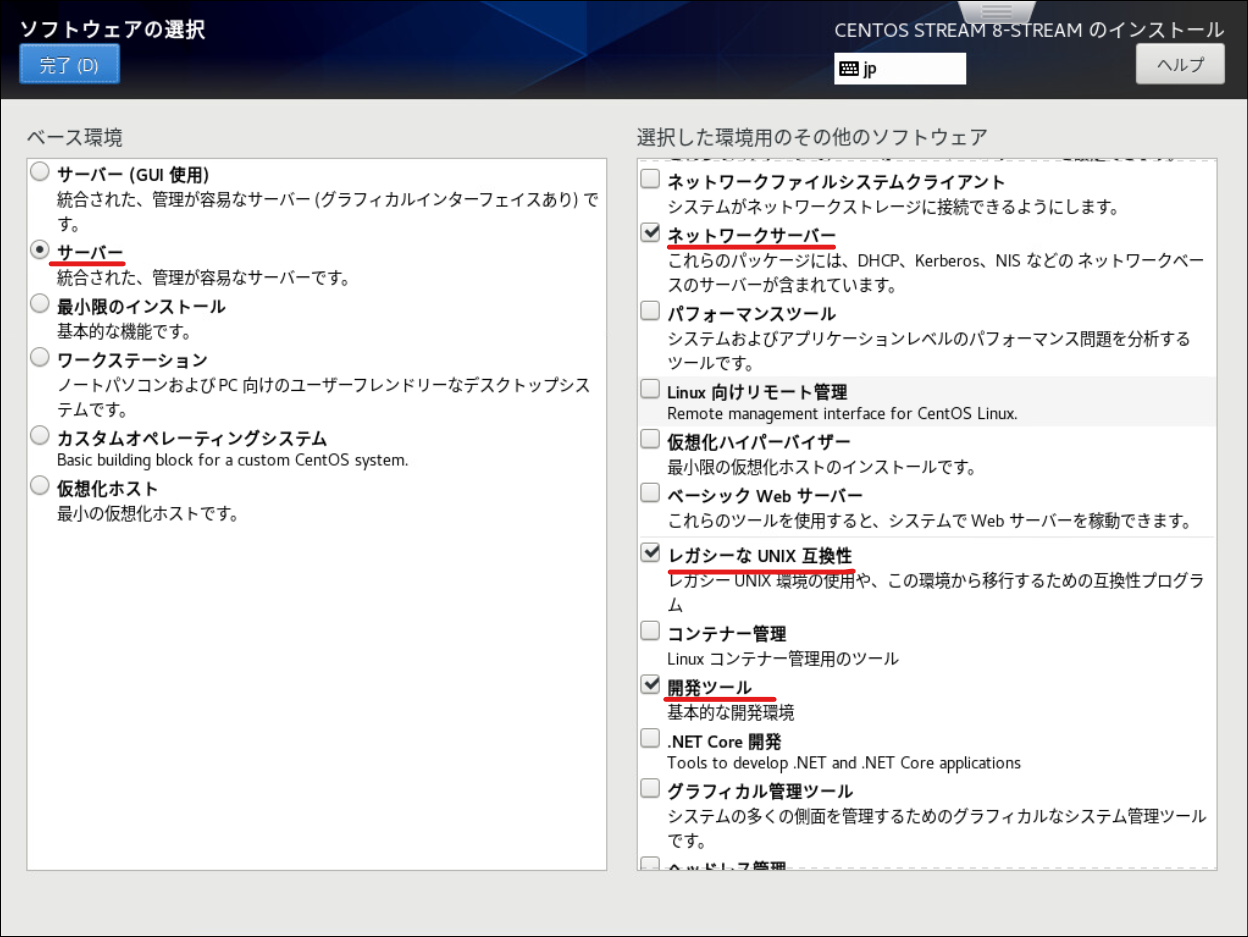
Task: Click text Remote management interface for CentOS Linux.
Action: [x=842, y=413]
